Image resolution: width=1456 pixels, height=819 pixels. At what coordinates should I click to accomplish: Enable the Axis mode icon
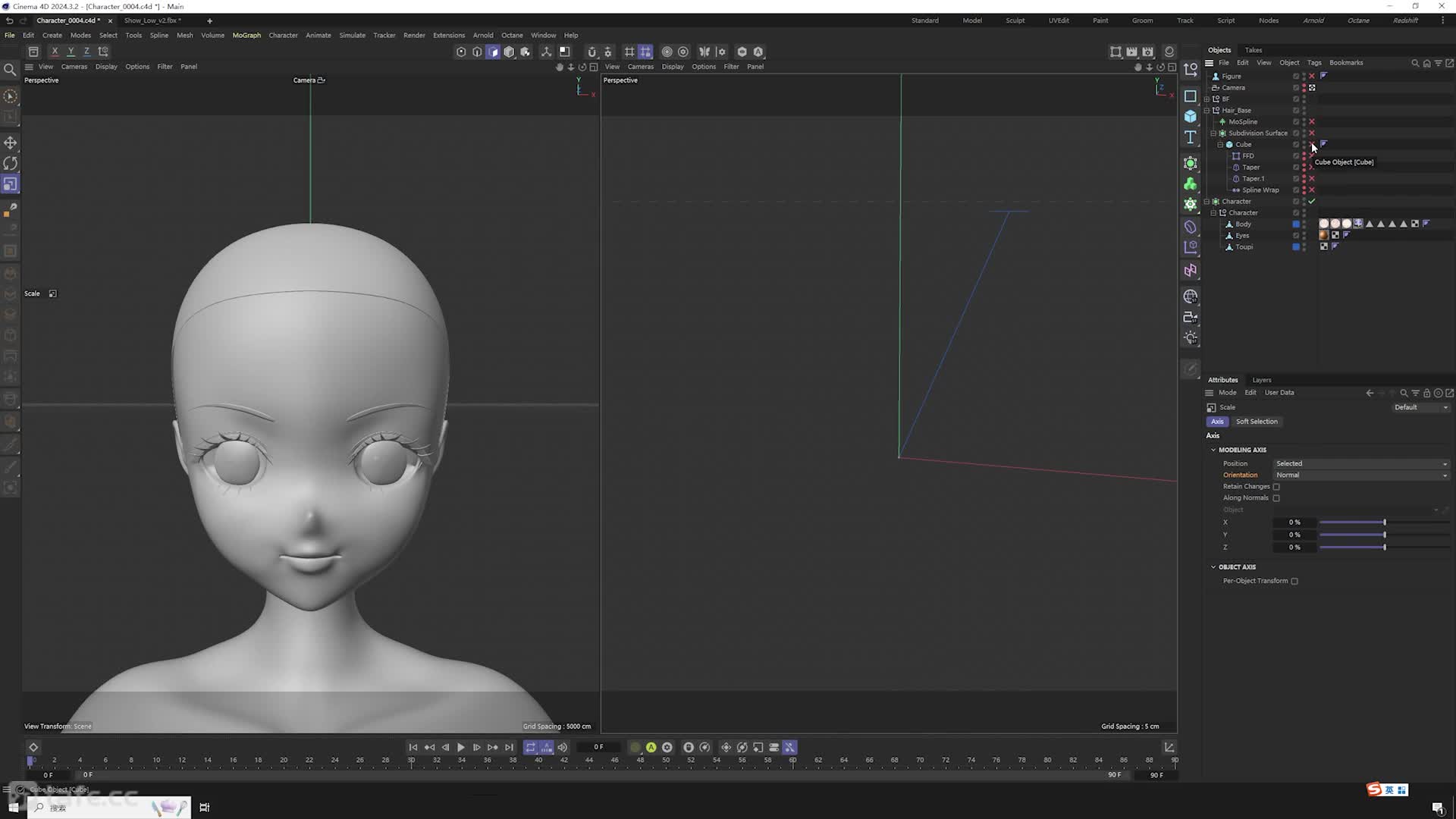point(546,52)
